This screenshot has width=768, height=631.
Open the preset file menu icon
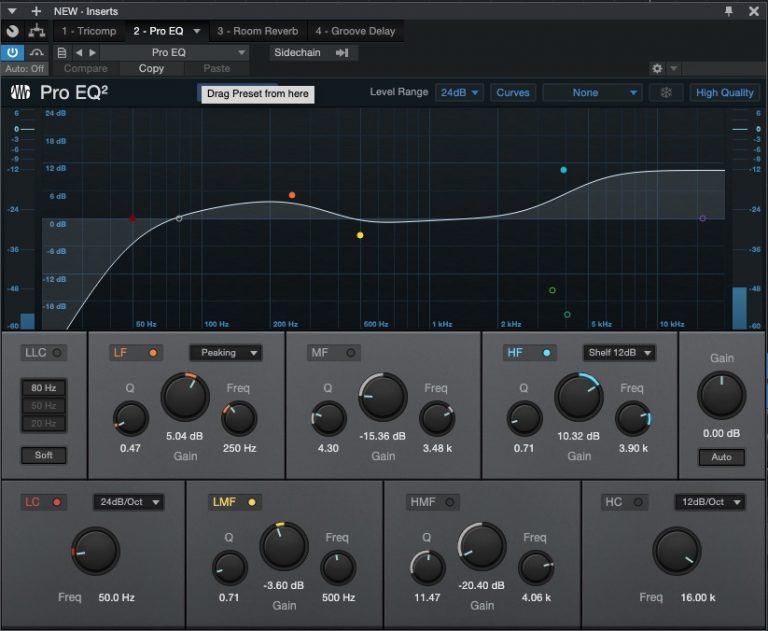coord(62,52)
